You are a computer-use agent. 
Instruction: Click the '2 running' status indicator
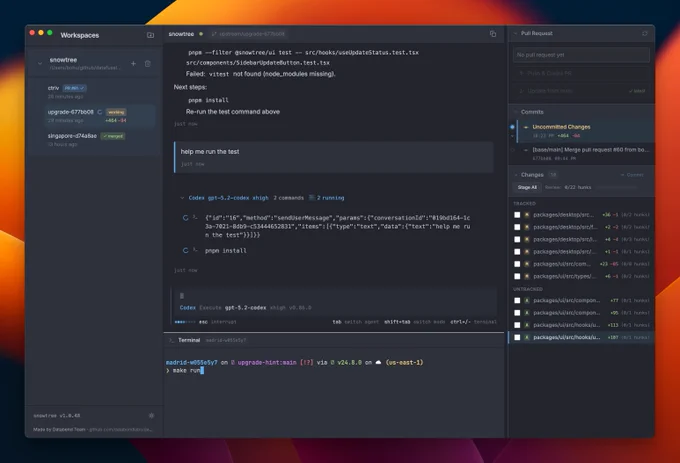(327, 198)
